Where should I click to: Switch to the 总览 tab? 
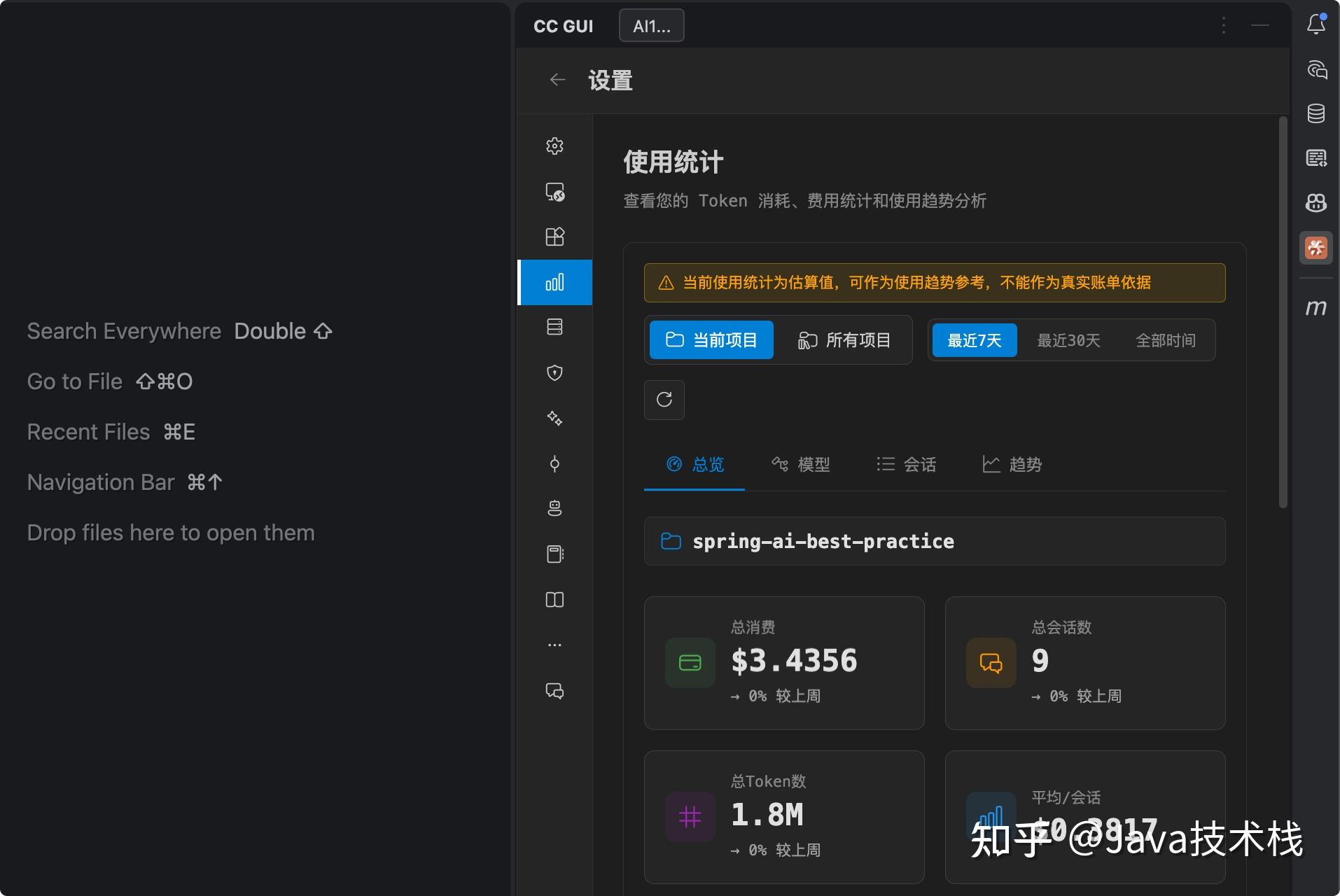pyautogui.click(x=695, y=464)
